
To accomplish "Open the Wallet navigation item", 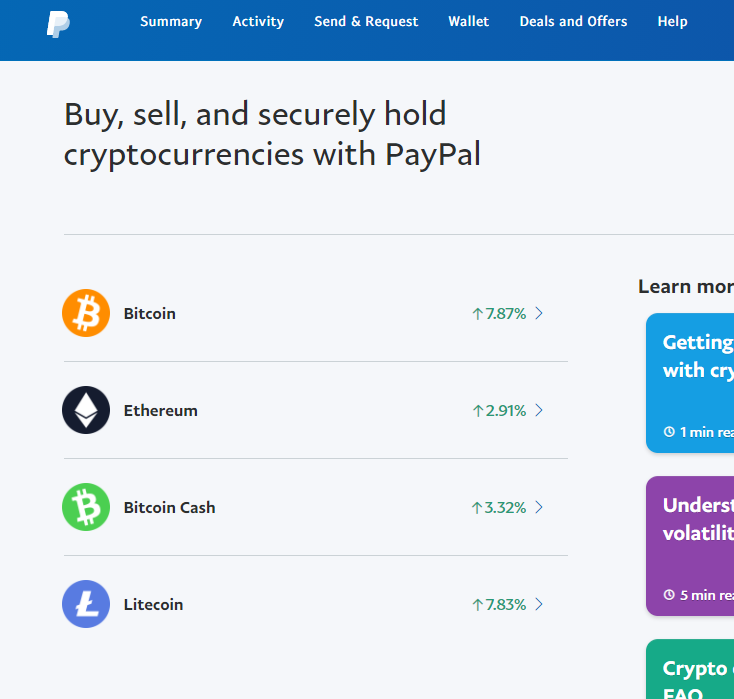I will [469, 22].
